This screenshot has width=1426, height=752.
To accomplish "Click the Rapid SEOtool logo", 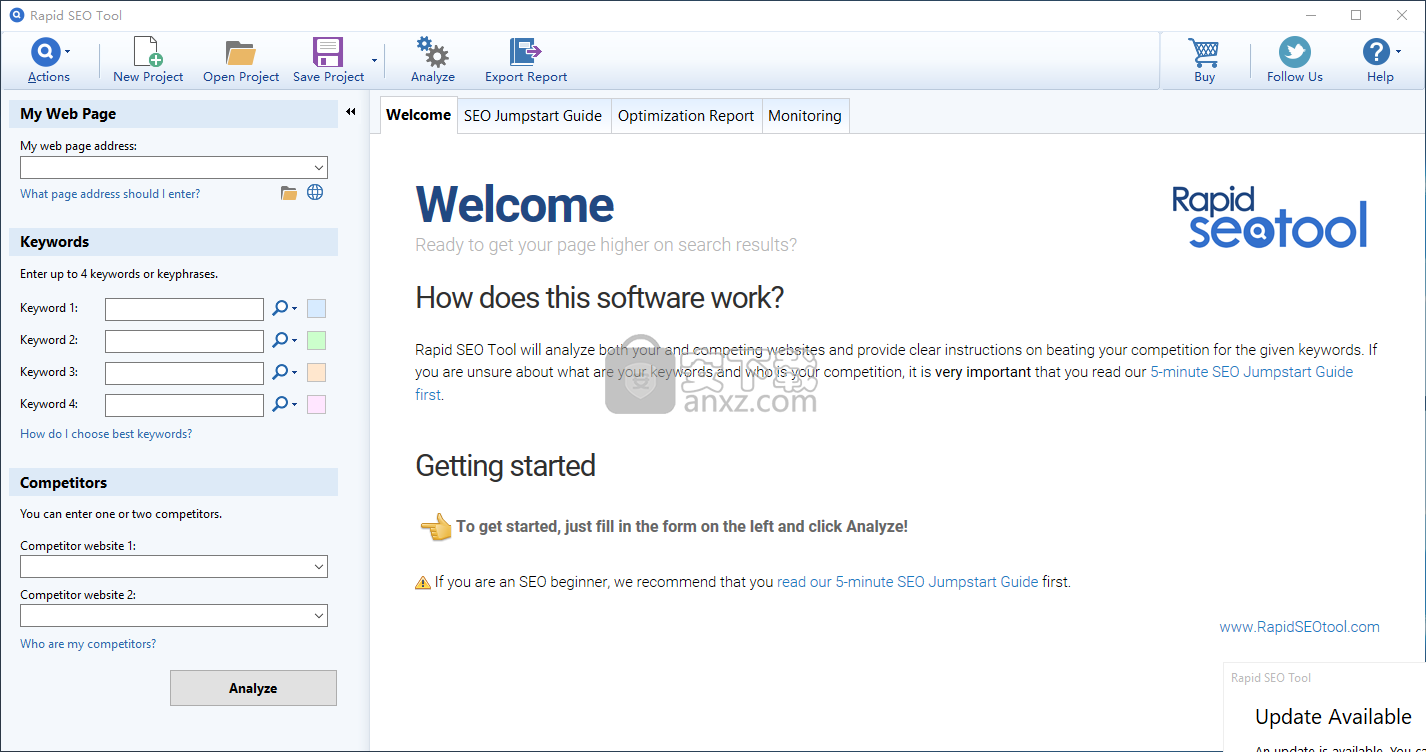I will pyautogui.click(x=1269, y=217).
